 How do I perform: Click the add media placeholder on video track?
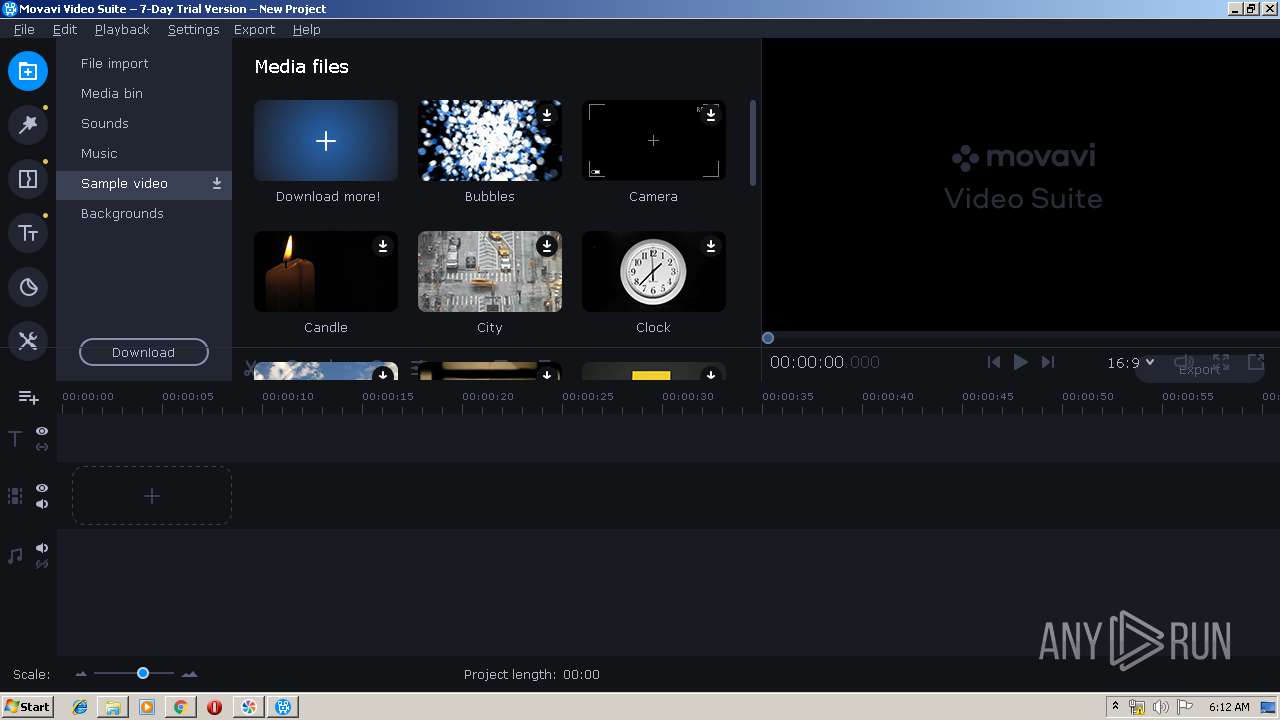pos(152,496)
